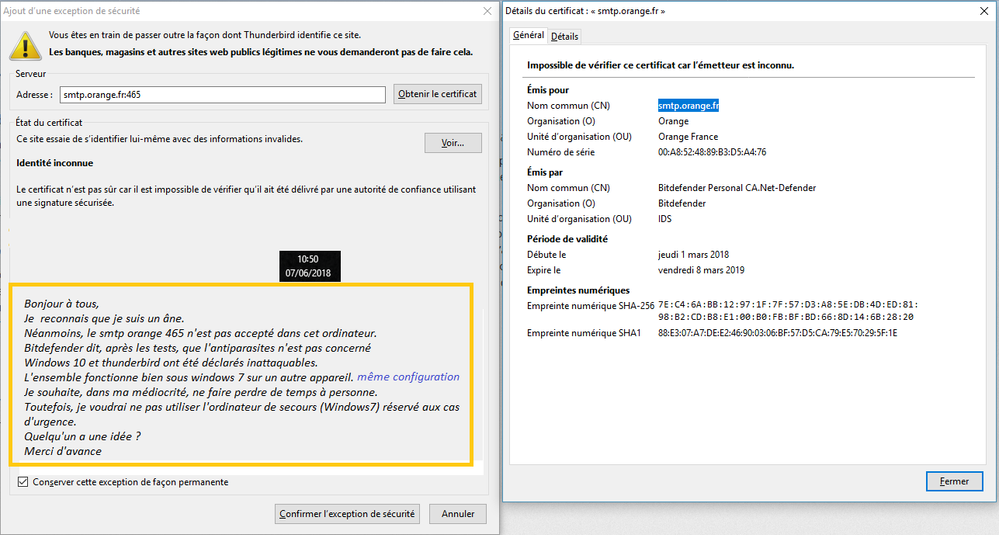Click the 'Impossible de vérifier ce certificat' message

pyautogui.click(x=661, y=65)
